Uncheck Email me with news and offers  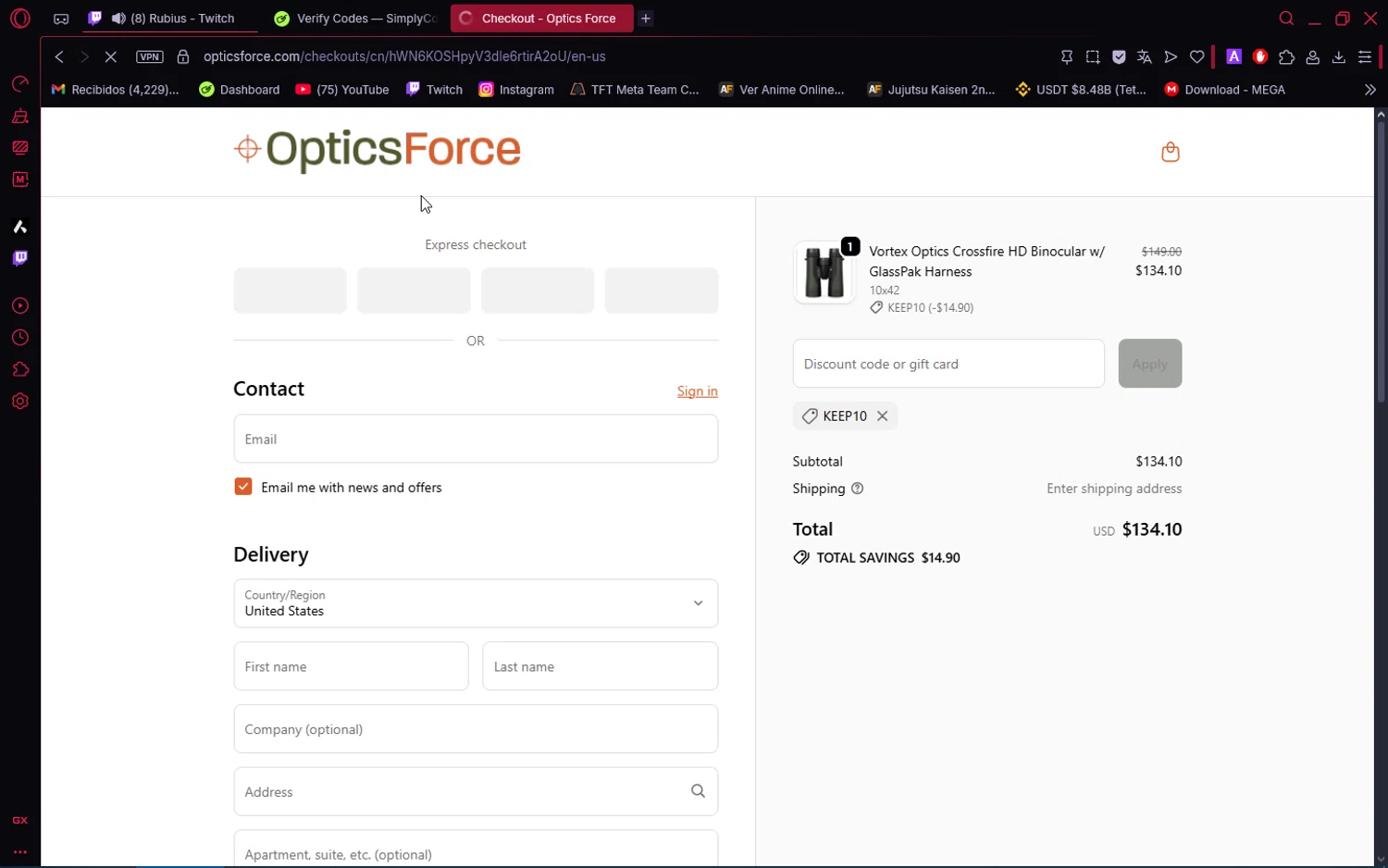click(x=243, y=487)
